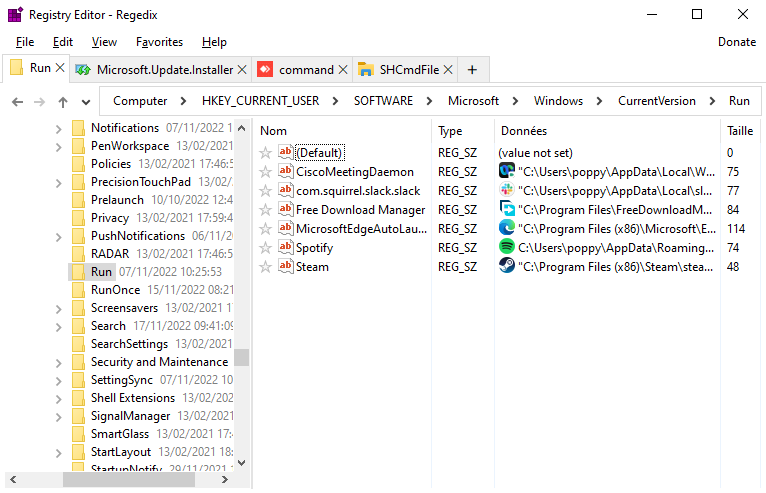Click the Steam app icon in data column
Viewport: 766px width, 493px height.
pos(507,266)
